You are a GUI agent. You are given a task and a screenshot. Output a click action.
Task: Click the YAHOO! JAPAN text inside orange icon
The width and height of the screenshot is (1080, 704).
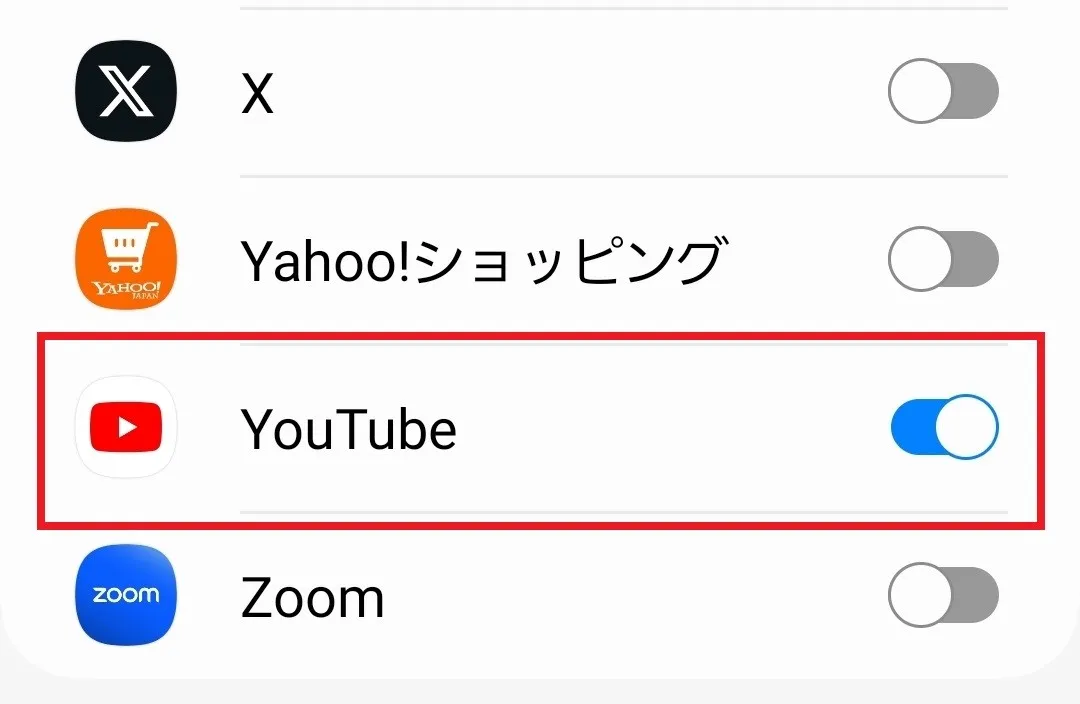[x=127, y=289]
